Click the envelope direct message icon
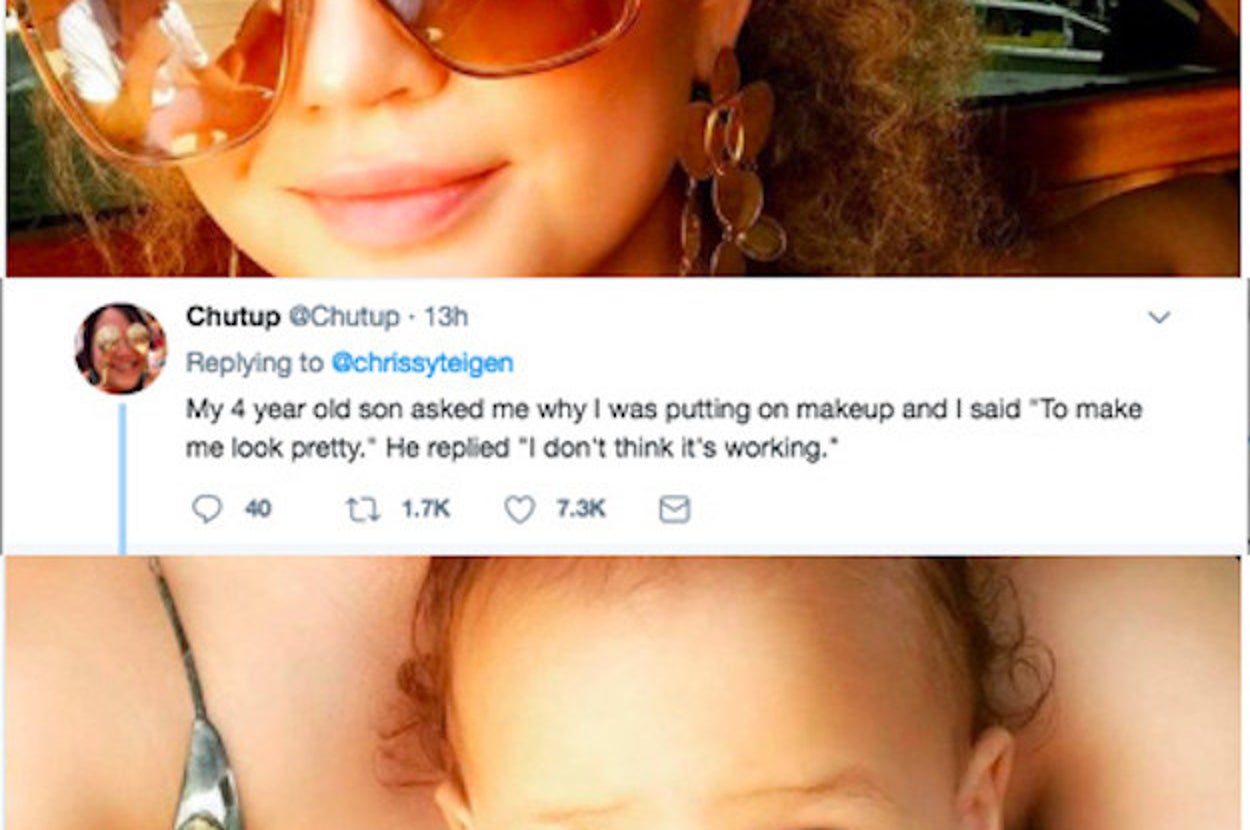The height and width of the screenshot is (830, 1250). 674,510
